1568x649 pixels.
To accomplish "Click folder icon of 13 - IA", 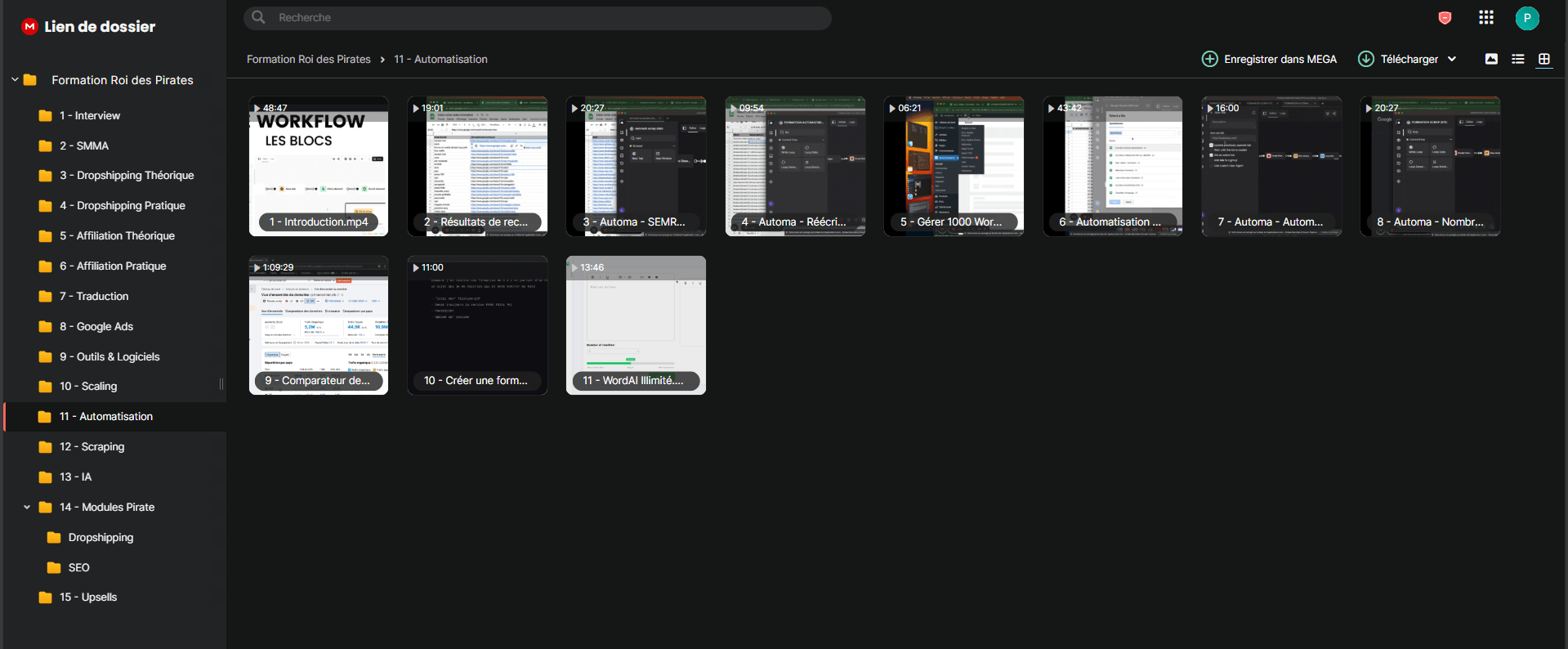I will coord(46,477).
